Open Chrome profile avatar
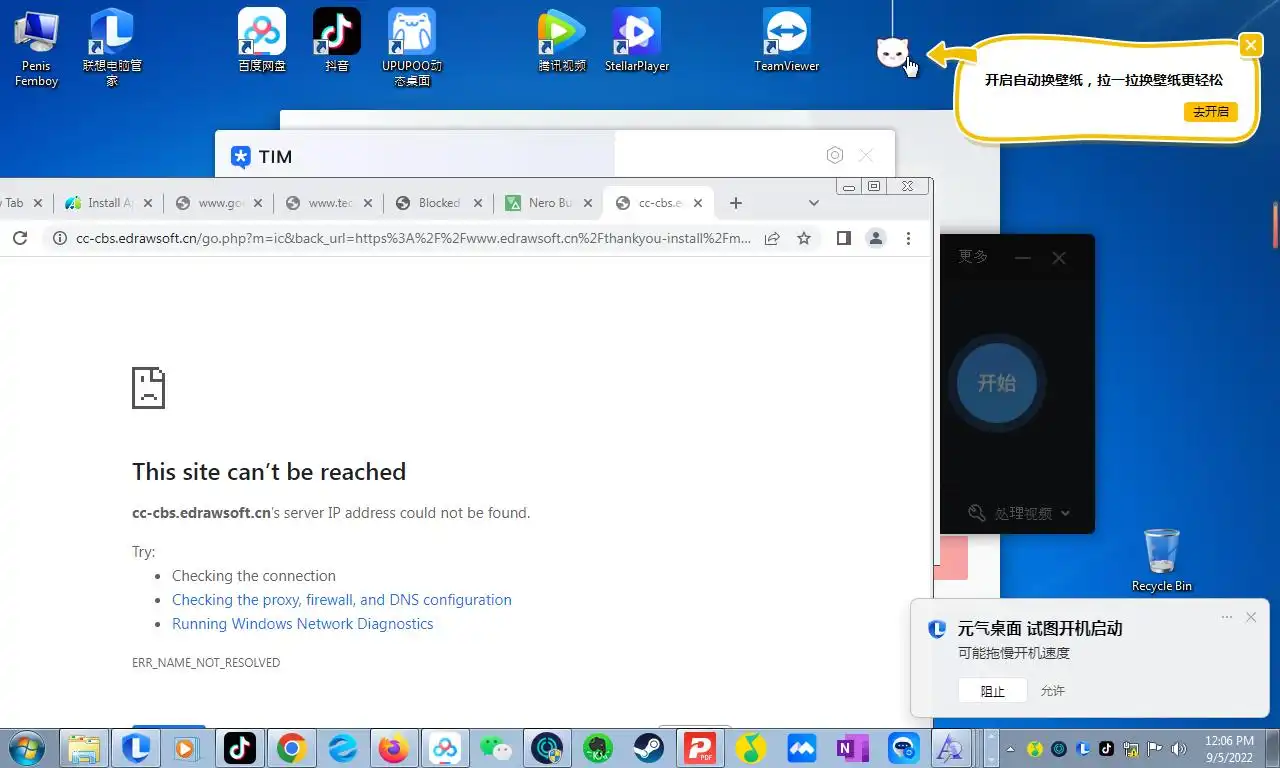This screenshot has width=1280, height=768. click(x=876, y=238)
